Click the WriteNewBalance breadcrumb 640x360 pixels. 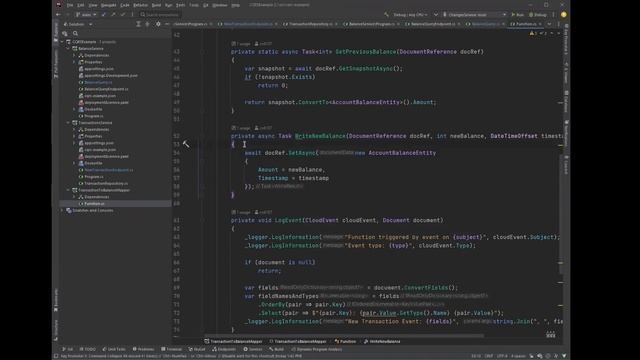382,341
